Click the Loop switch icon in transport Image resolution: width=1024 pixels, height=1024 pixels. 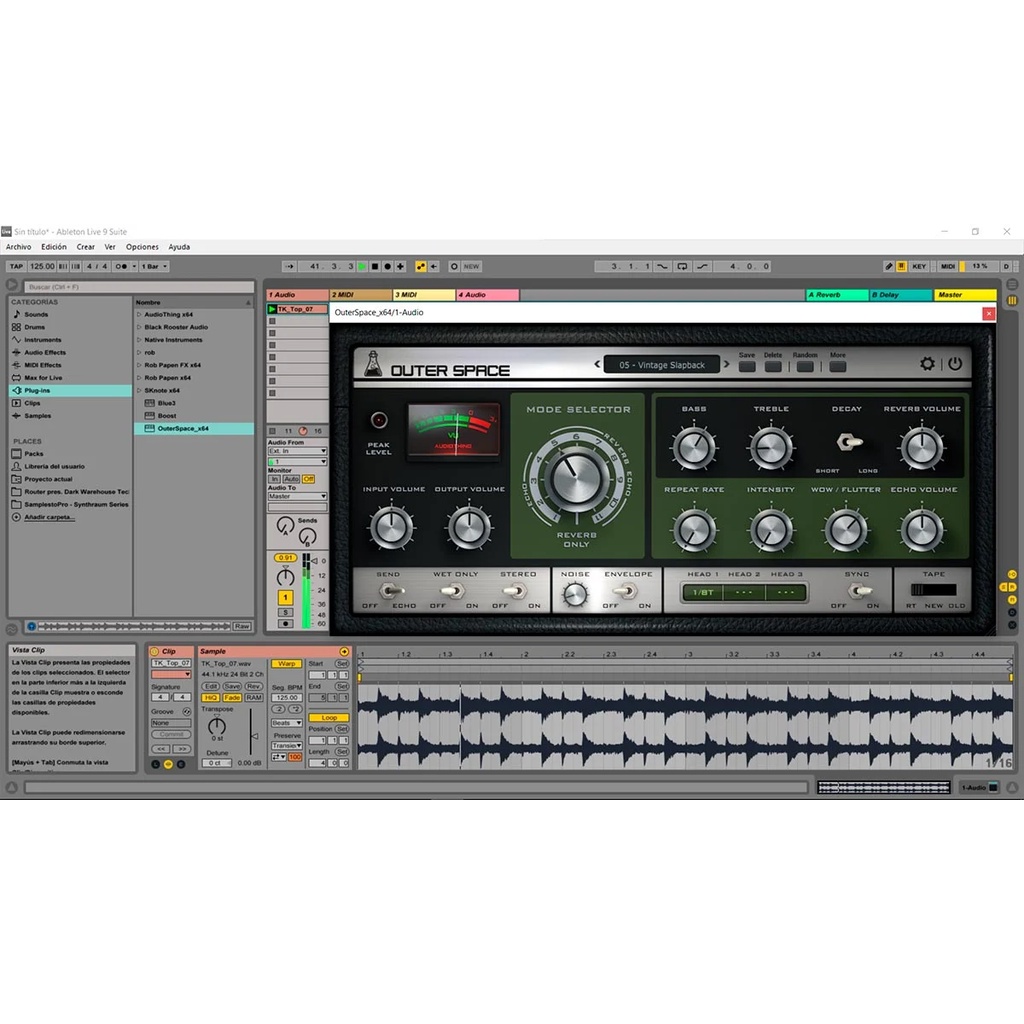682,266
